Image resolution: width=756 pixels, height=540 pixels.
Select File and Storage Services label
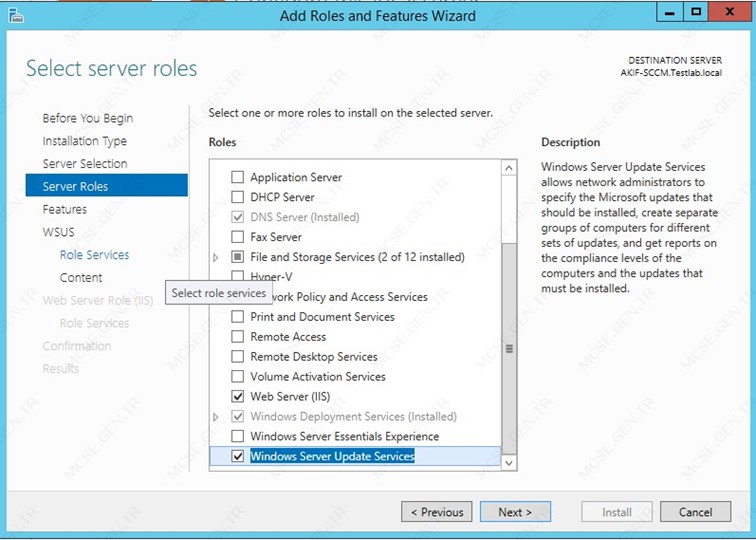pyautogui.click(x=357, y=257)
